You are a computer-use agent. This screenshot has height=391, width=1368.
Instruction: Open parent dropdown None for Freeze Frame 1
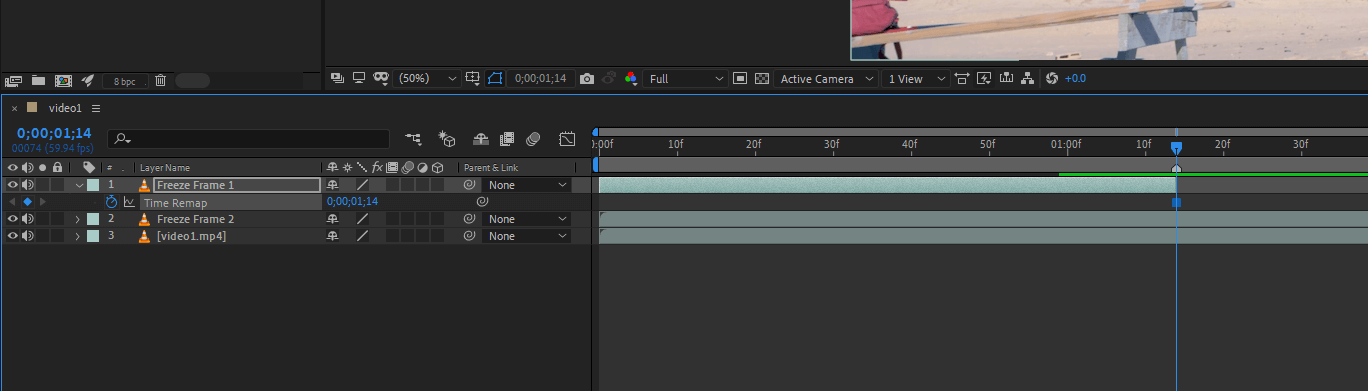coord(526,185)
